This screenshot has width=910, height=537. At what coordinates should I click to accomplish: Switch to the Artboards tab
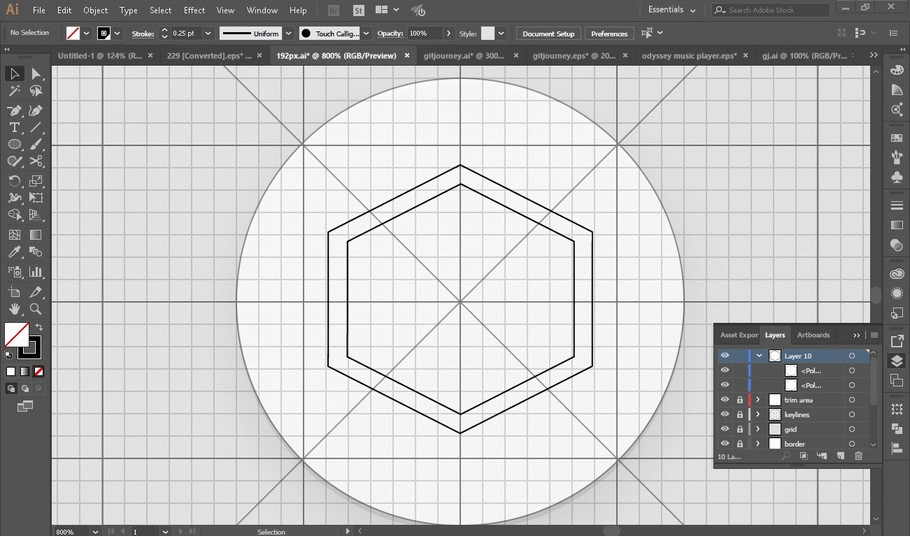813,335
